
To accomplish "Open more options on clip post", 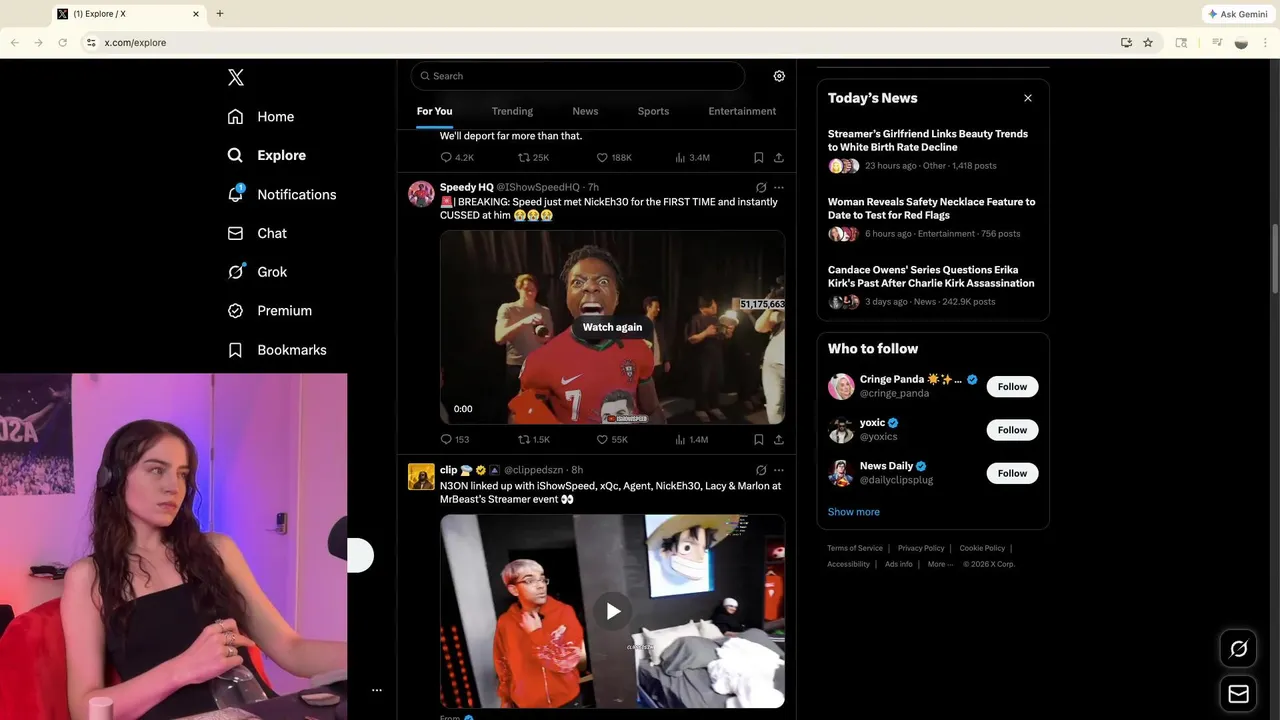I will (779, 470).
